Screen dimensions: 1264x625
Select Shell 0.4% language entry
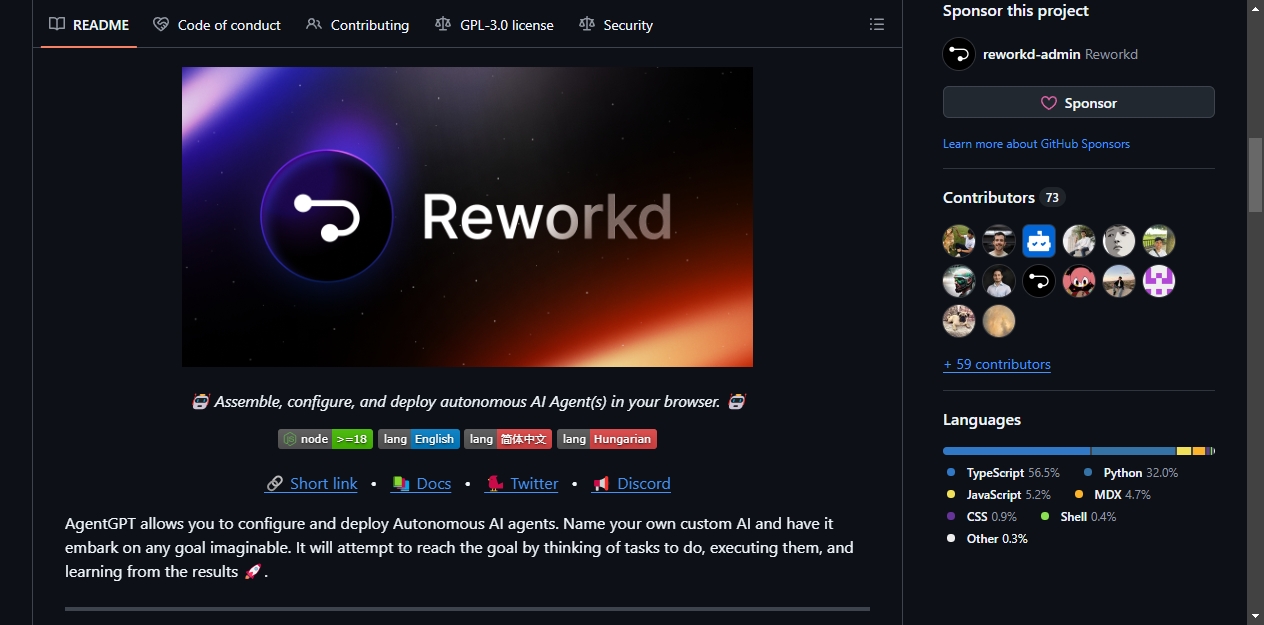pos(1078,516)
